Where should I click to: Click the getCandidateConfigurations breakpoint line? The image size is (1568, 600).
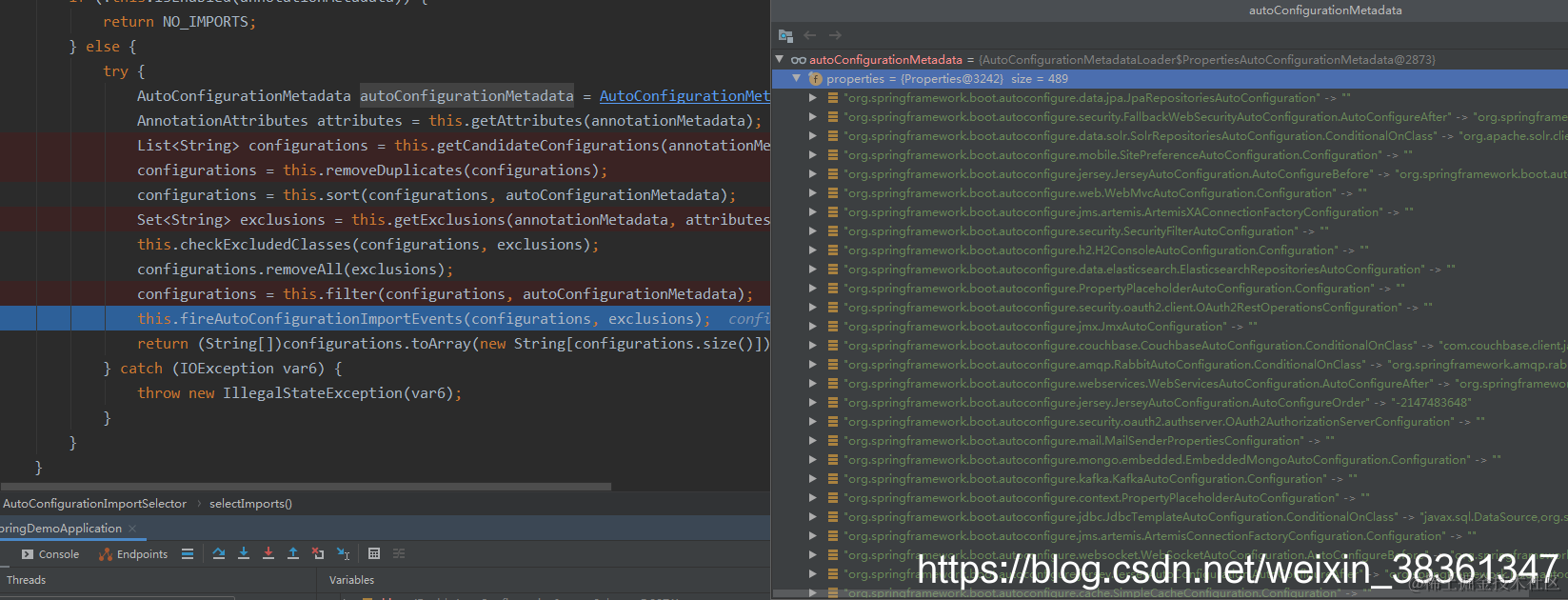[385, 146]
